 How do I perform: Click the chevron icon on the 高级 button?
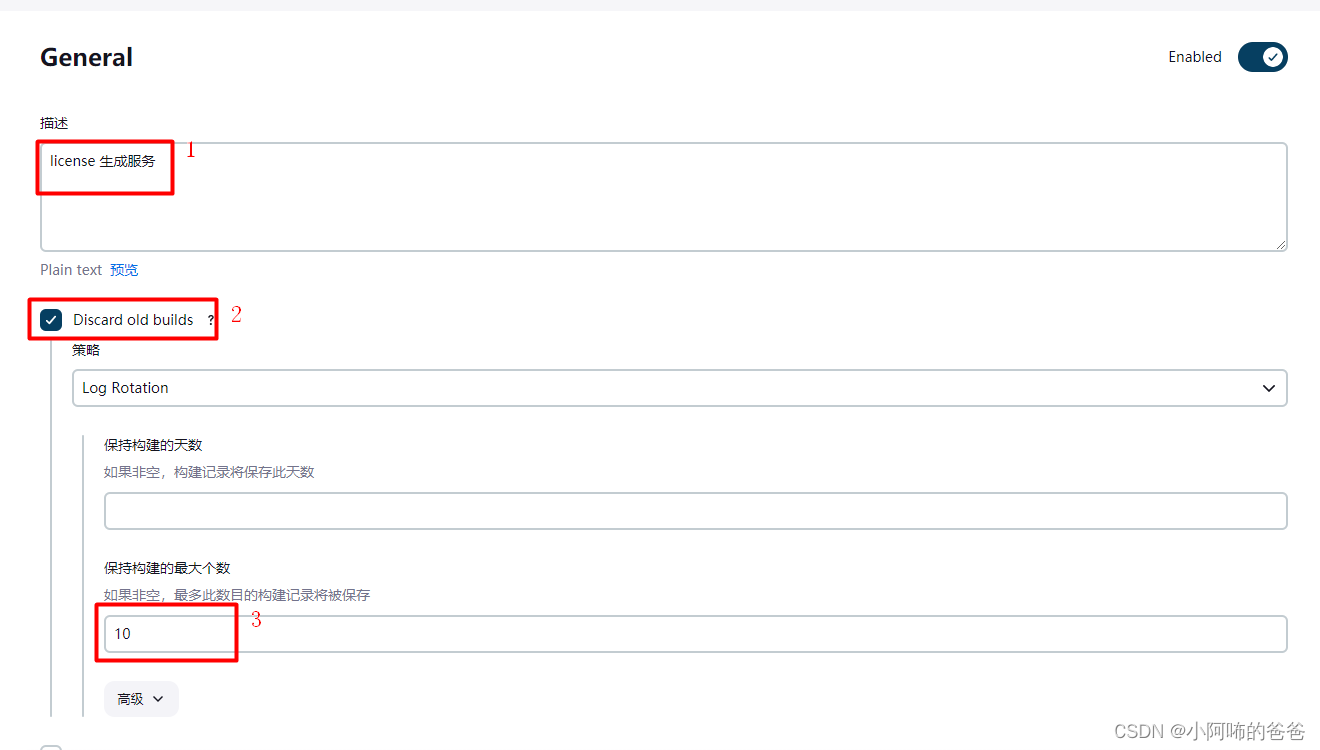click(x=157, y=699)
